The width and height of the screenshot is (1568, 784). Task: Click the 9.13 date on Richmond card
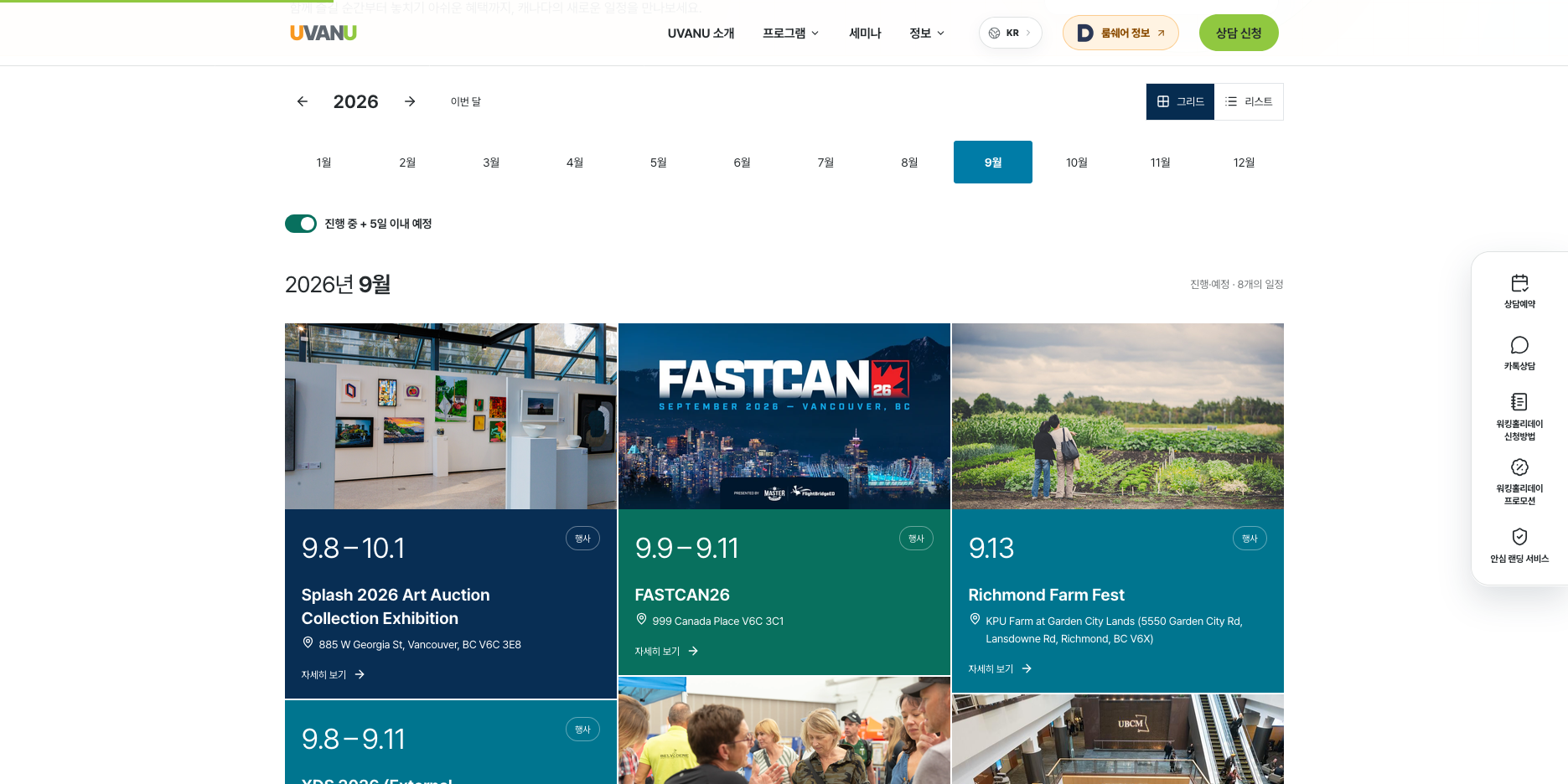click(x=991, y=548)
